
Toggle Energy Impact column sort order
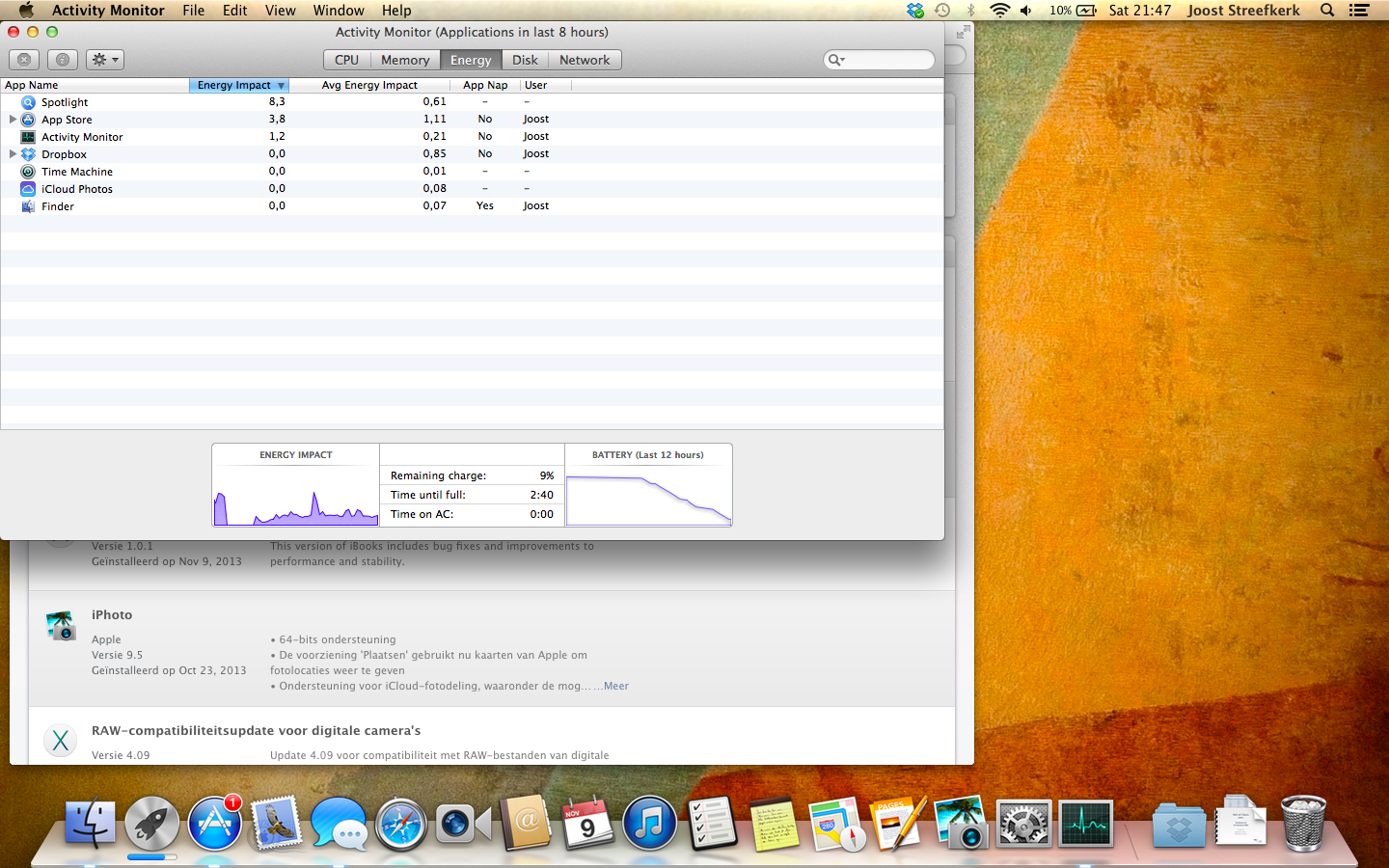240,85
